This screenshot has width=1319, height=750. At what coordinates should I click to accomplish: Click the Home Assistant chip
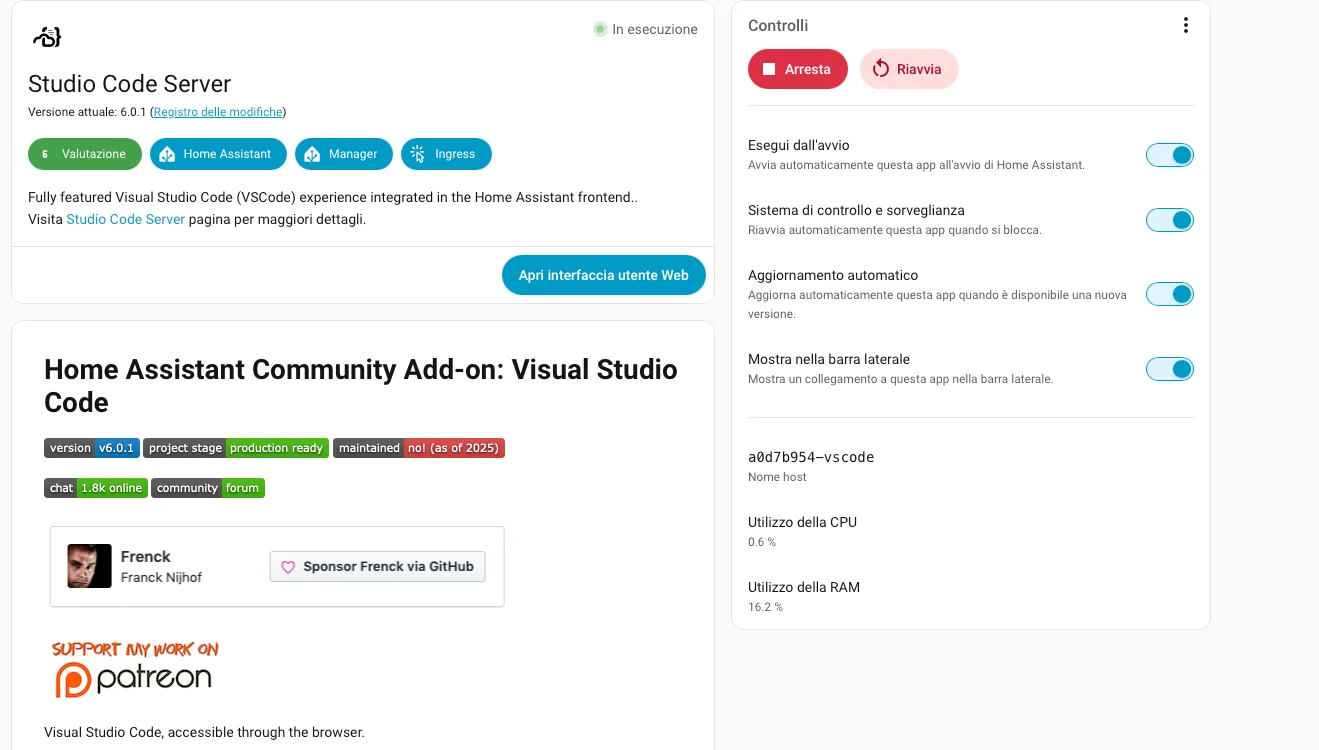click(218, 154)
